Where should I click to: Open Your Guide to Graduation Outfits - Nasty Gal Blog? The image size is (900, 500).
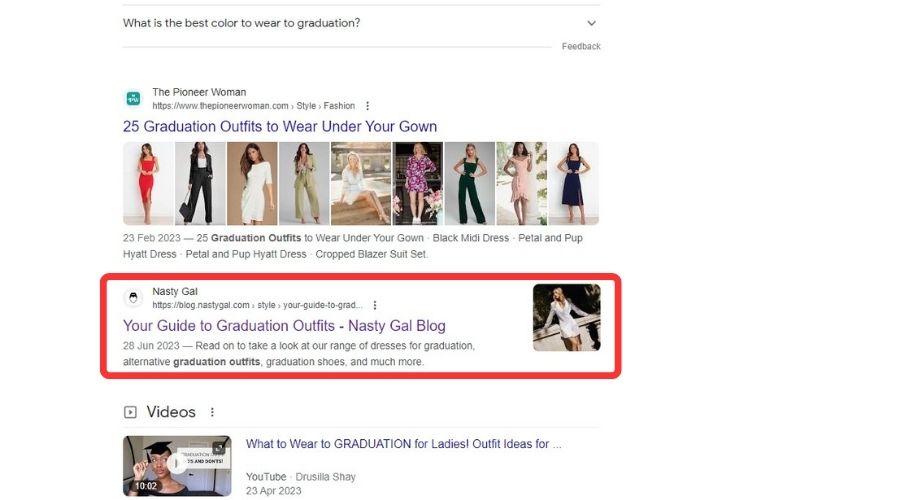(284, 325)
